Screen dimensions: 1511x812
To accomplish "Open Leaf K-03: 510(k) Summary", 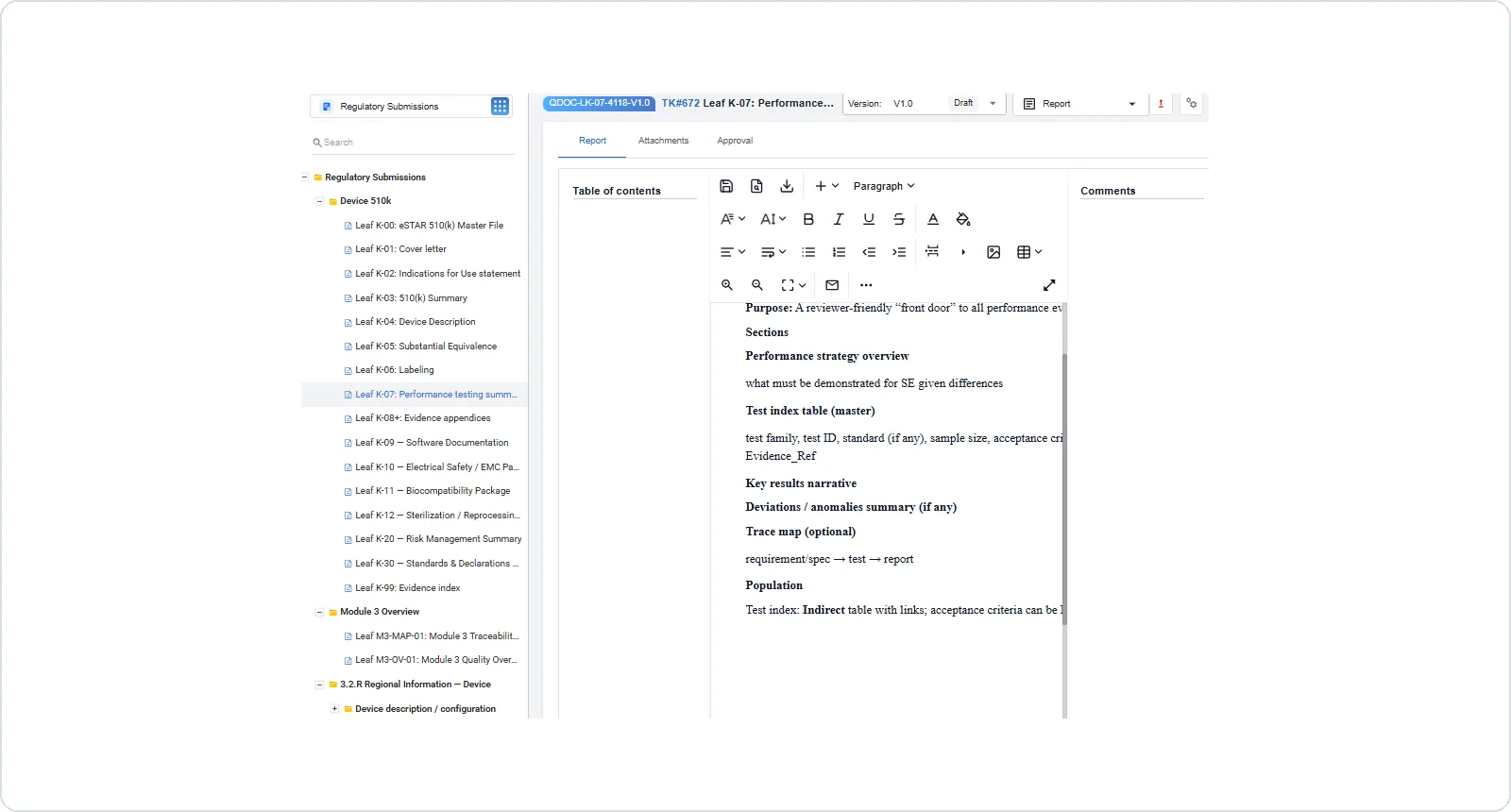I will coord(411,298).
